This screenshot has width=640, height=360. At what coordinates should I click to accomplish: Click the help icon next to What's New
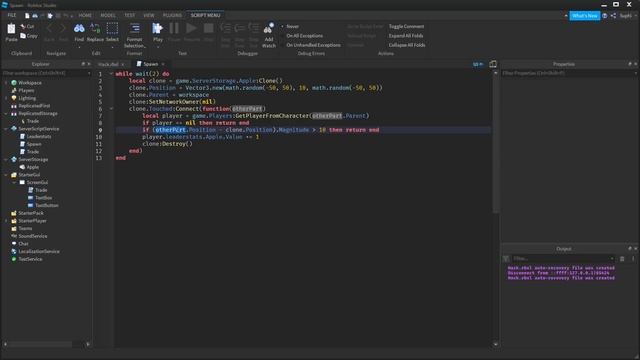pyautogui.click(x=604, y=16)
